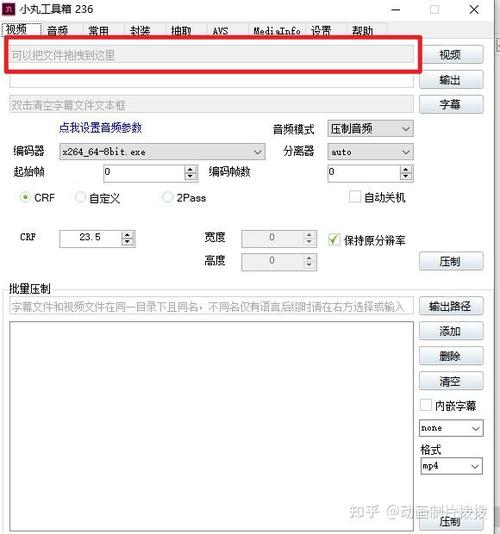Image resolution: width=500 pixels, height=534 pixels.
Task: Click the 清空 button
Action: [x=451, y=381]
